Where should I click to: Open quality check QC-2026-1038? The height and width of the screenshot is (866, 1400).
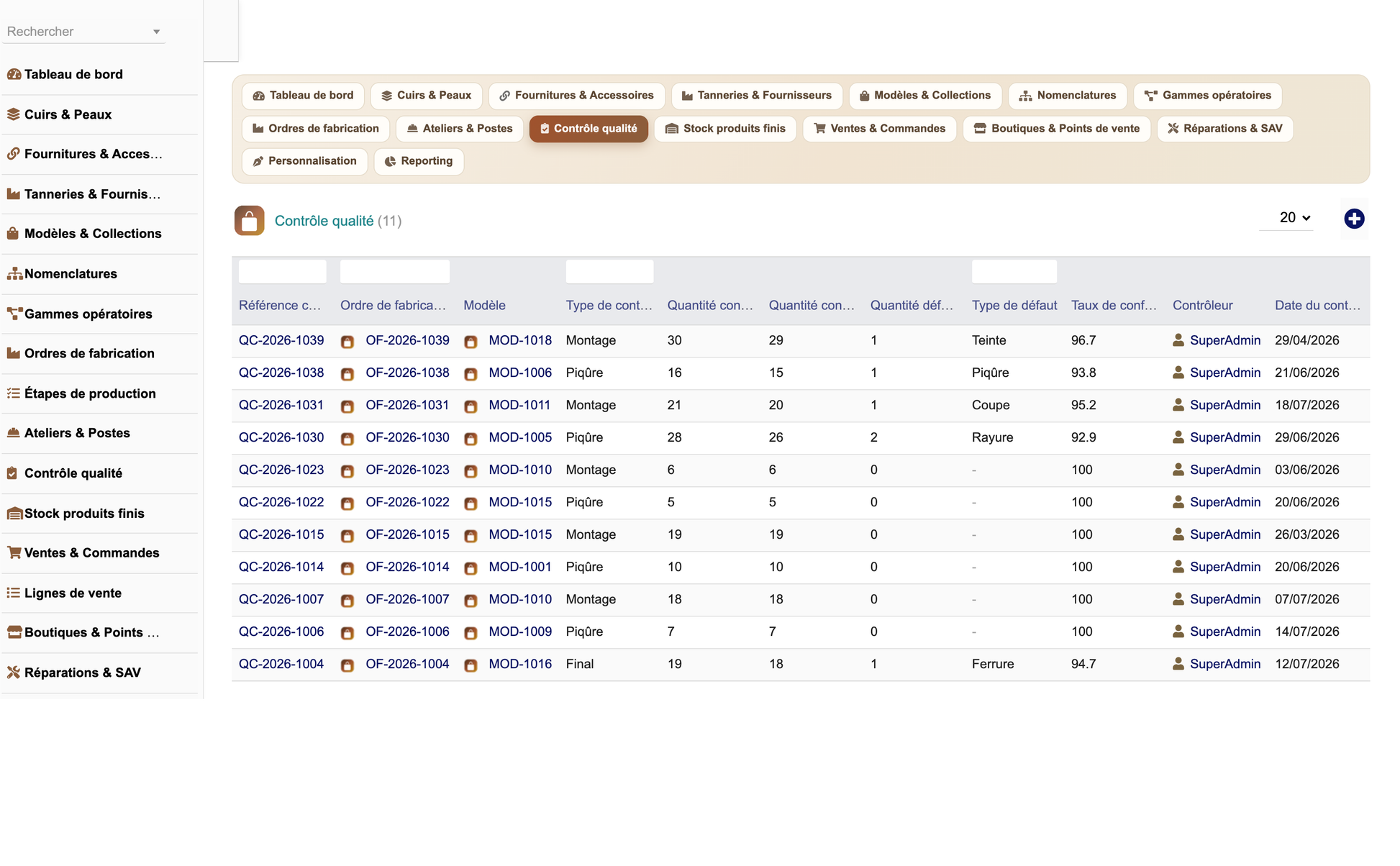point(281,373)
